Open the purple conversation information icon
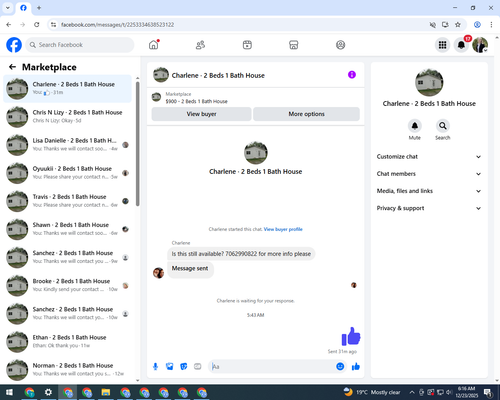The width and height of the screenshot is (500, 400). [352, 75]
